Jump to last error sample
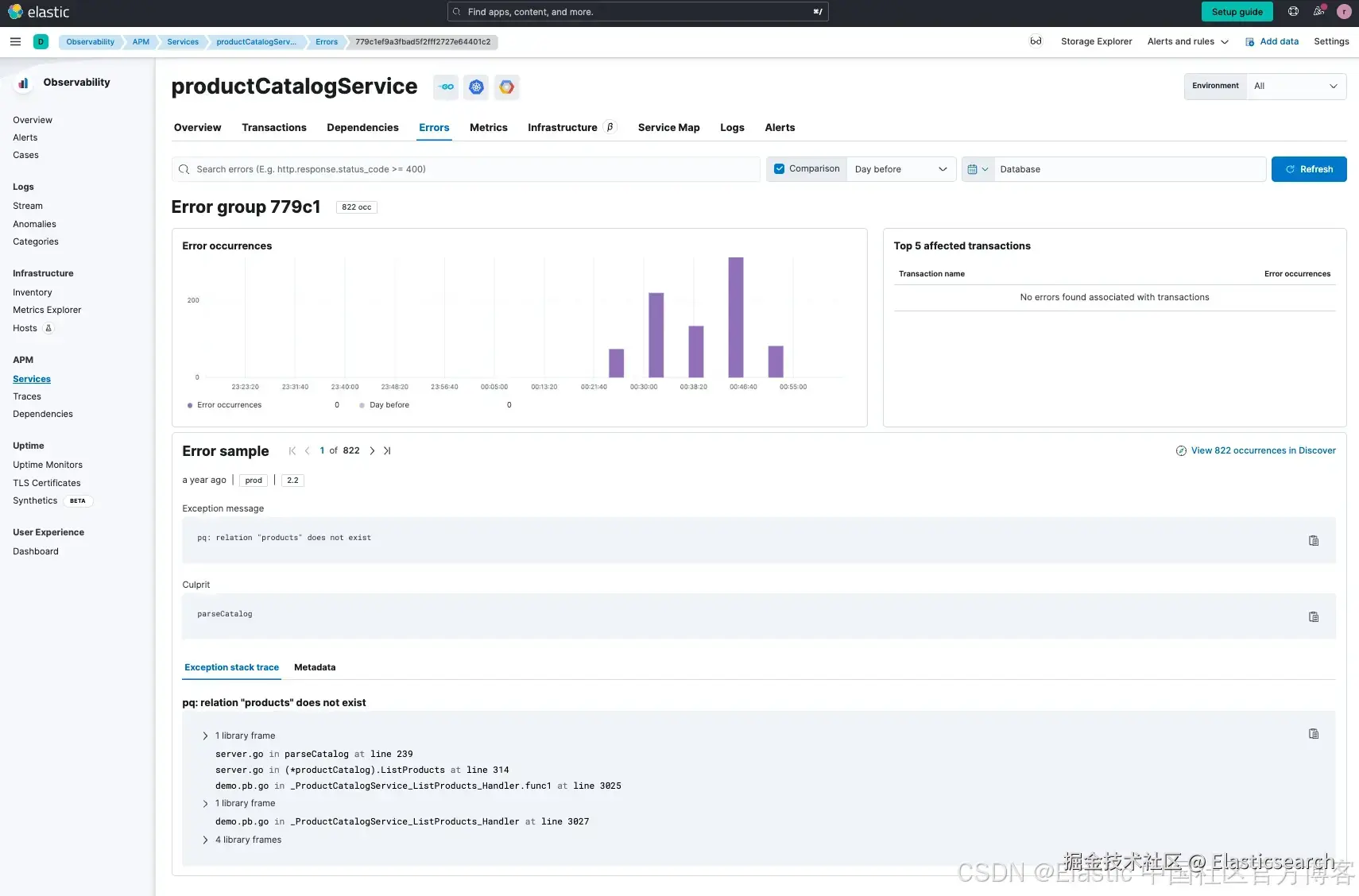Image resolution: width=1359 pixels, height=896 pixels. pyautogui.click(x=387, y=450)
